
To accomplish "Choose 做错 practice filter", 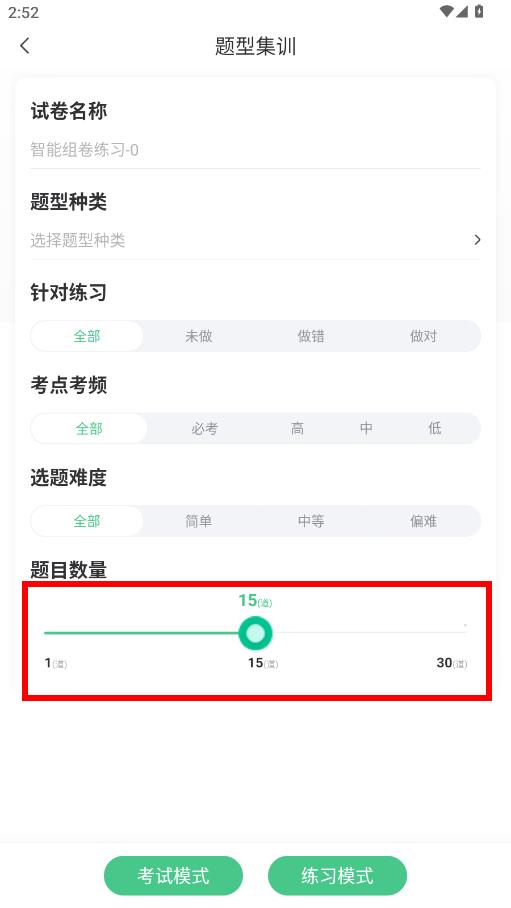I will click(311, 336).
